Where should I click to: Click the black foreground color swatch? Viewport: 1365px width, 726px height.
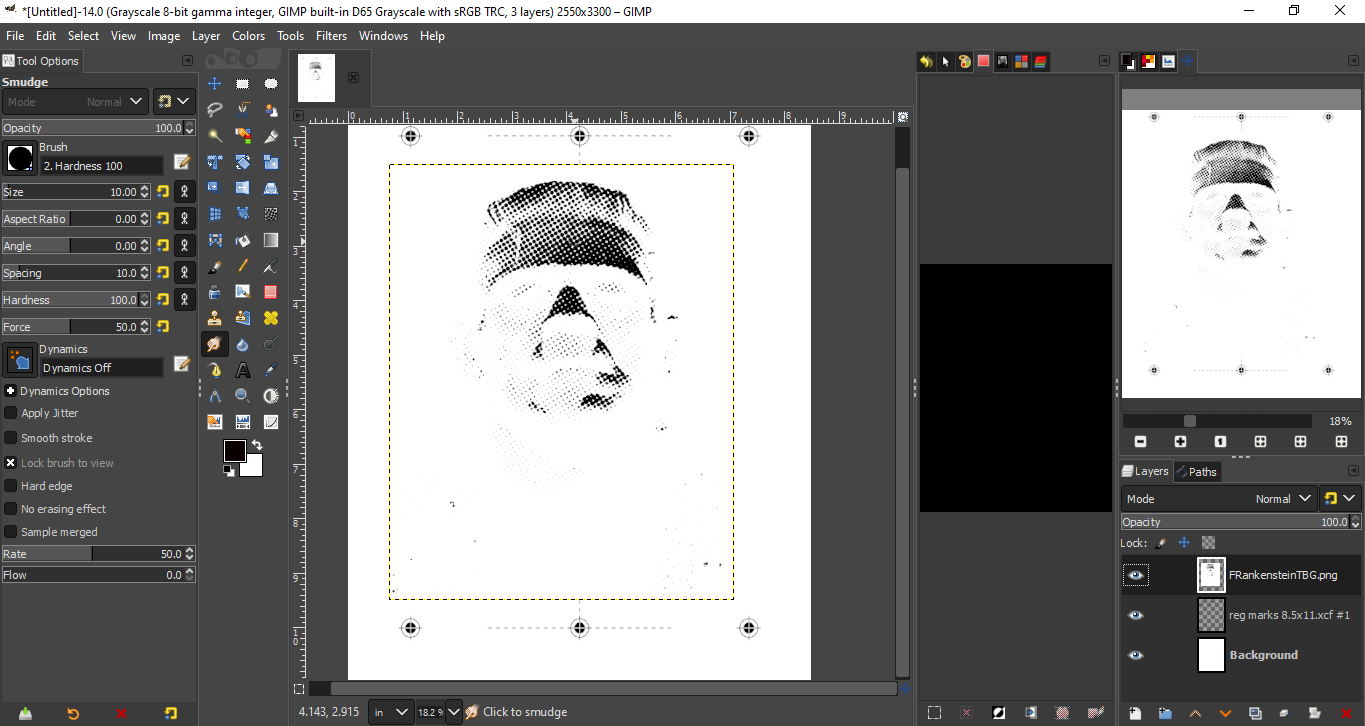(x=235, y=451)
